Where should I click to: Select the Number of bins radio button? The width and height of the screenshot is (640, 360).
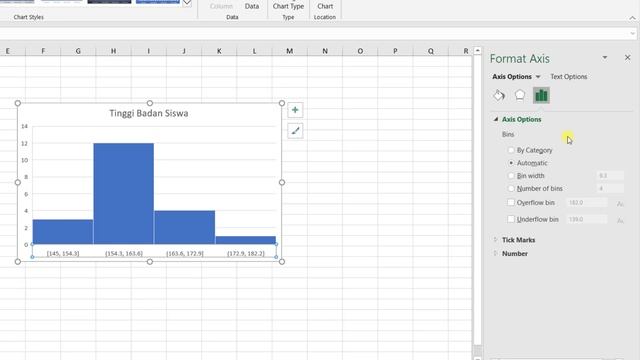pos(511,188)
